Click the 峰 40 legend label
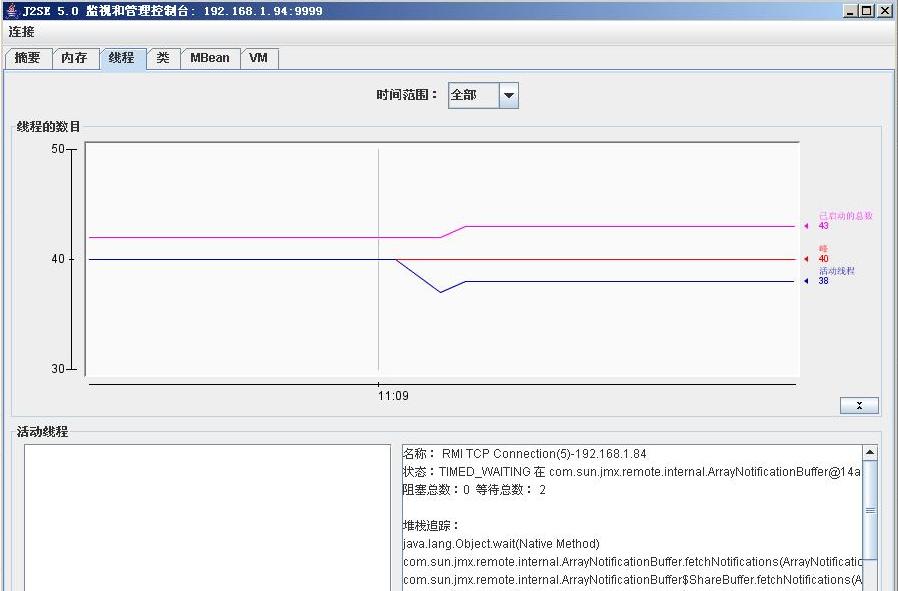898x591 pixels. (x=824, y=254)
